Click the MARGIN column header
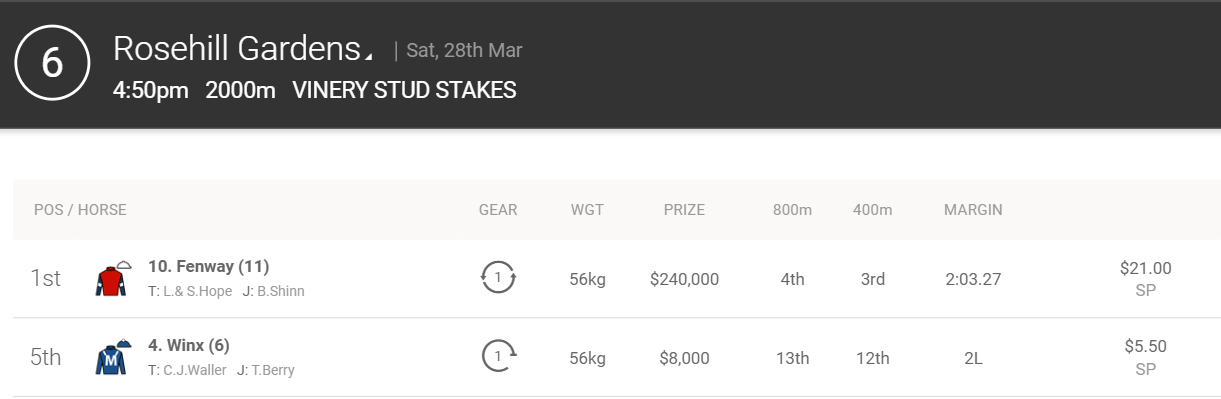This screenshot has width=1221, height=399. point(973,210)
